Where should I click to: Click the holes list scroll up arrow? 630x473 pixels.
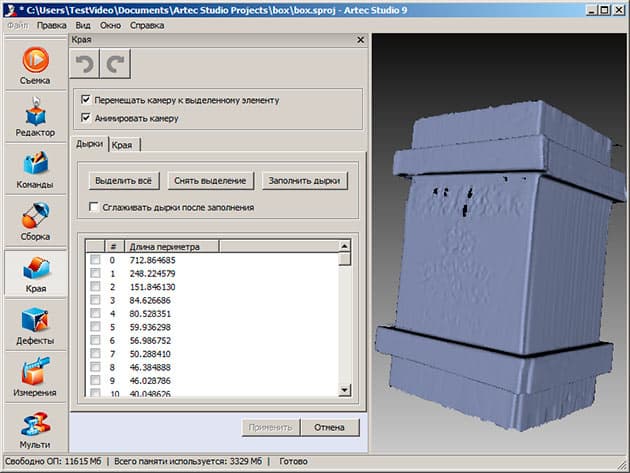pyautogui.click(x=345, y=246)
